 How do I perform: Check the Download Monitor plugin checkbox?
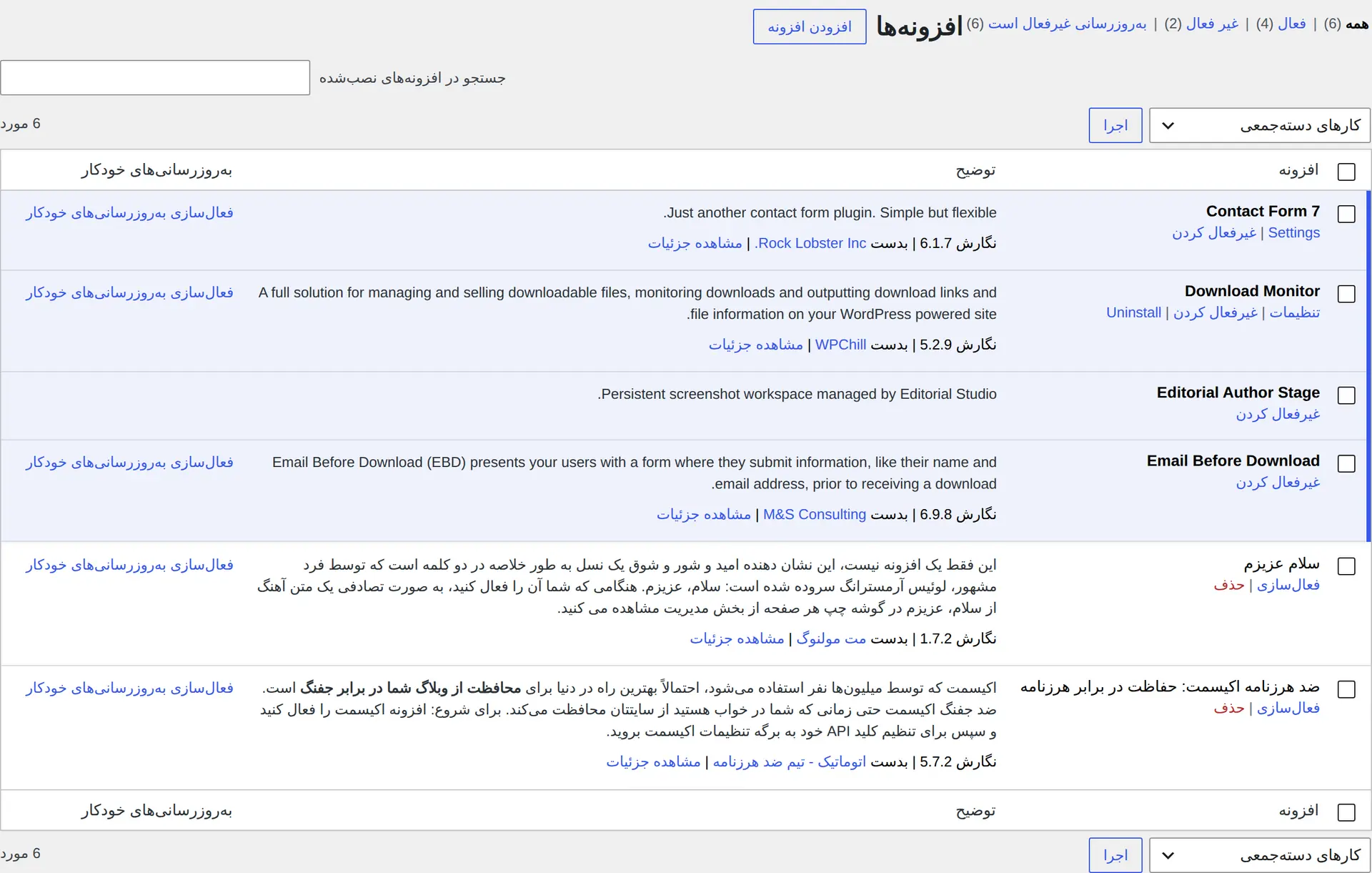[1346, 294]
